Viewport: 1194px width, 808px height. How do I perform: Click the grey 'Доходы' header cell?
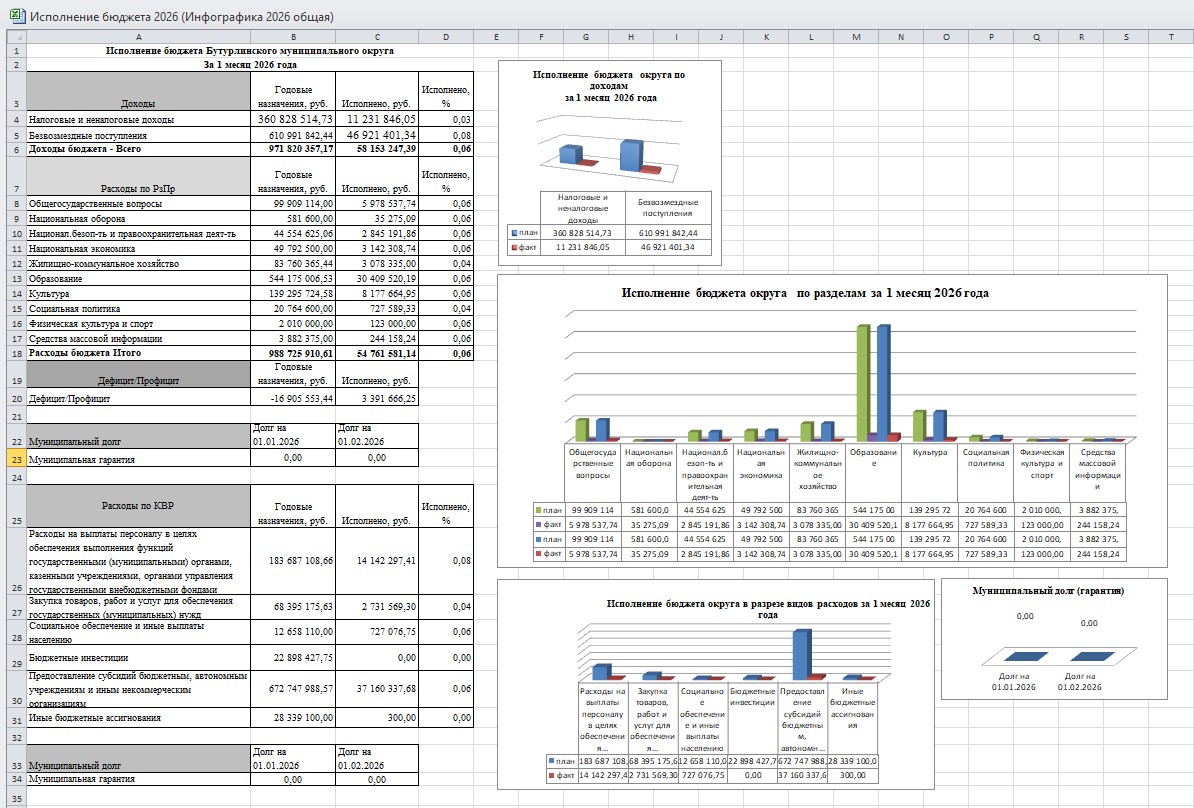(x=138, y=92)
